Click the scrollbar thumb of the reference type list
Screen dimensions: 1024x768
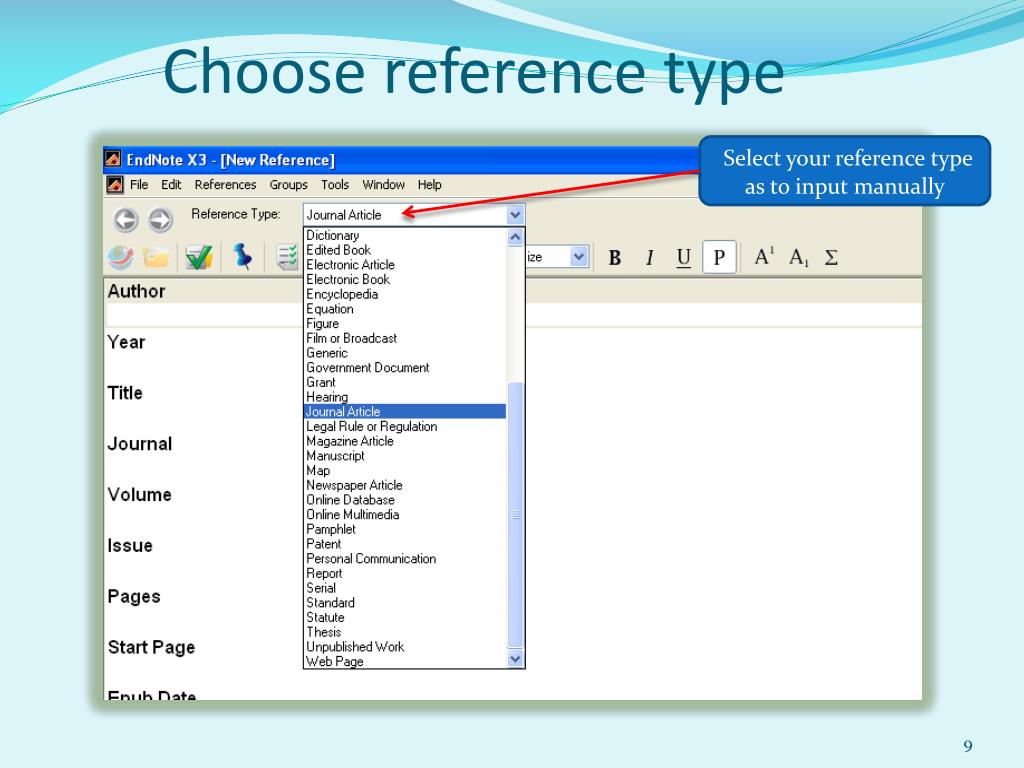[x=515, y=515]
